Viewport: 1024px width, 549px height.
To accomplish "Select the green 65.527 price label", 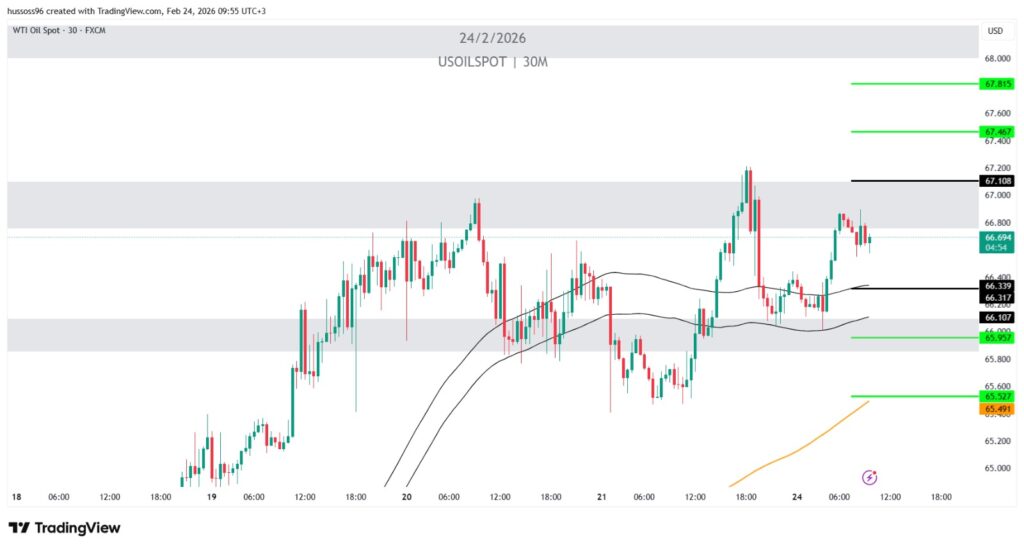I will point(998,397).
